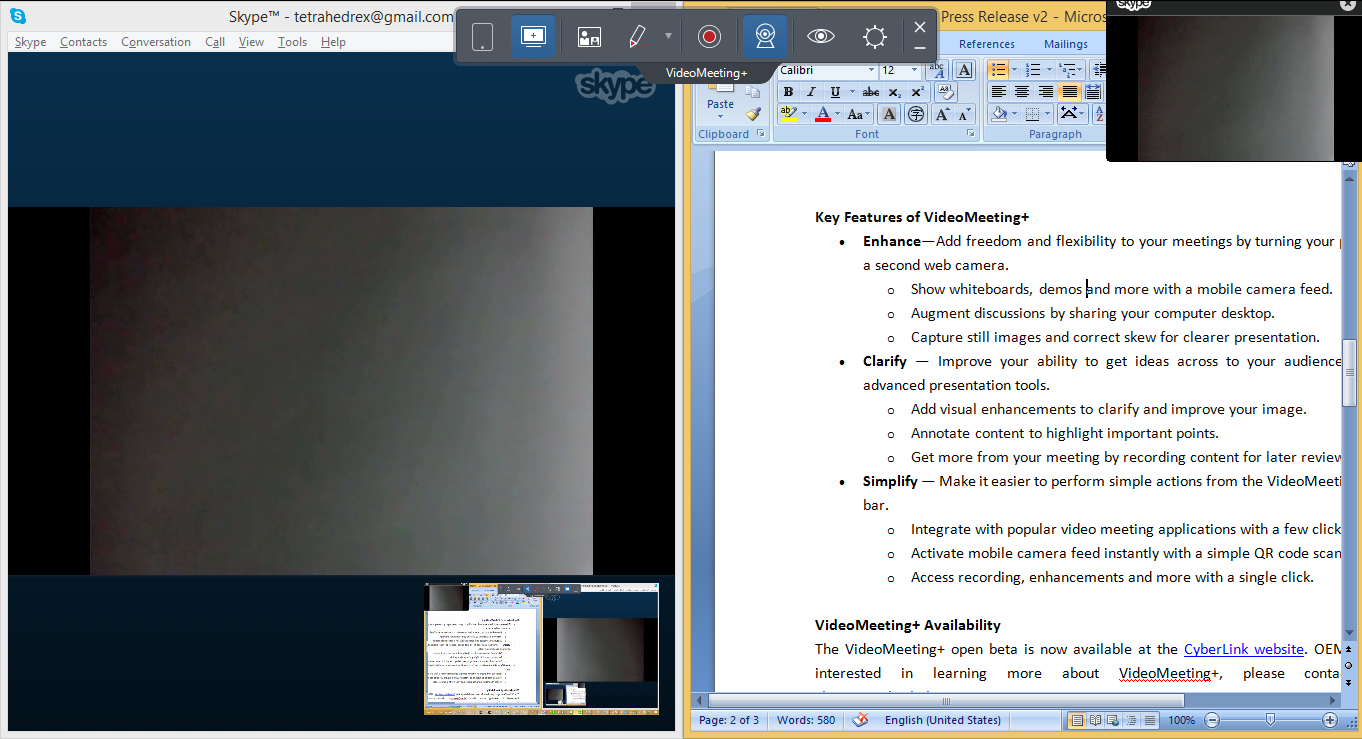Switch to the References tab in Word

(987, 44)
